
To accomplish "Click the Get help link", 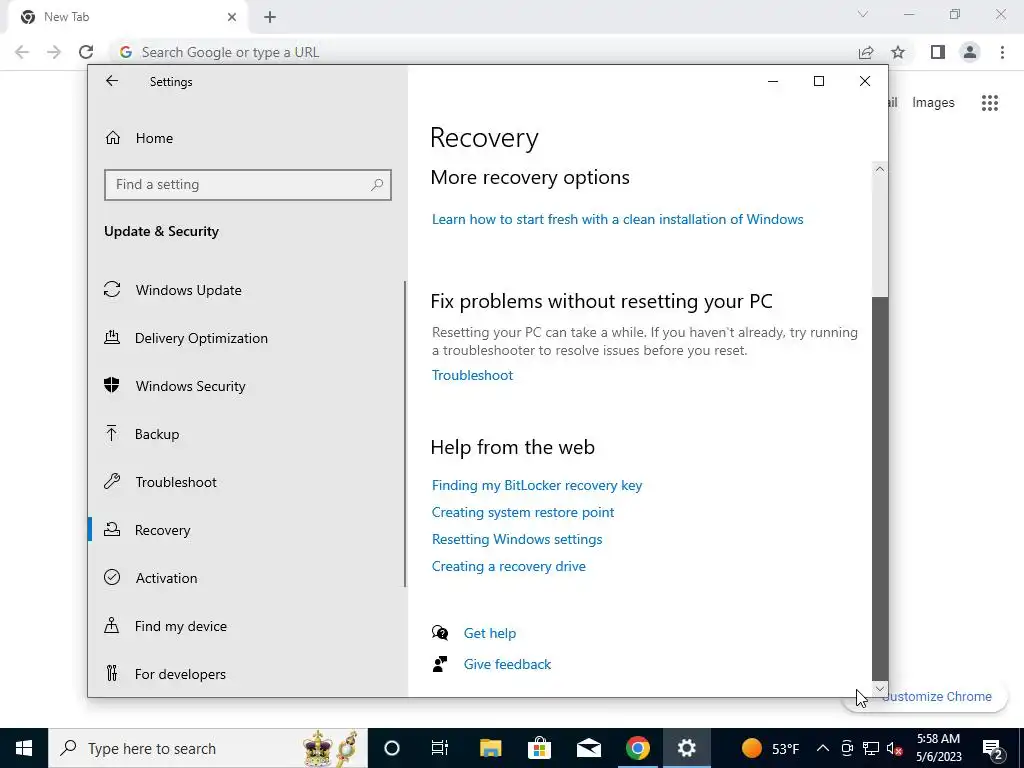I will pyautogui.click(x=490, y=633).
